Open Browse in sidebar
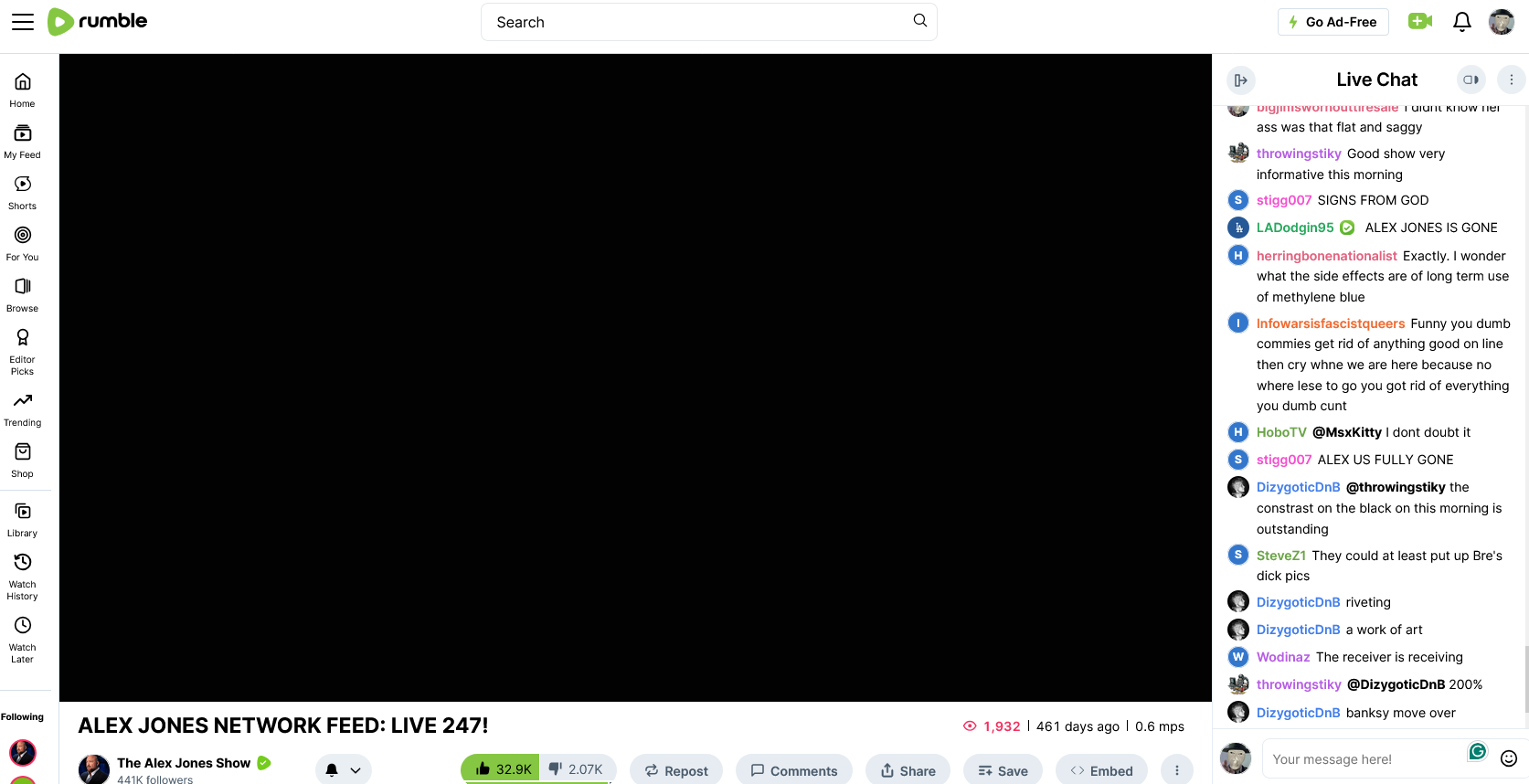Image resolution: width=1529 pixels, height=784 pixels. [x=23, y=295]
